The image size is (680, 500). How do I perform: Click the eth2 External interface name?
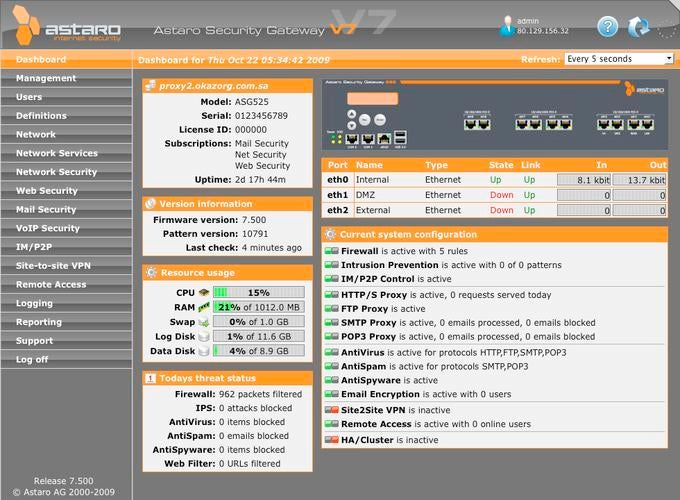coord(373,210)
